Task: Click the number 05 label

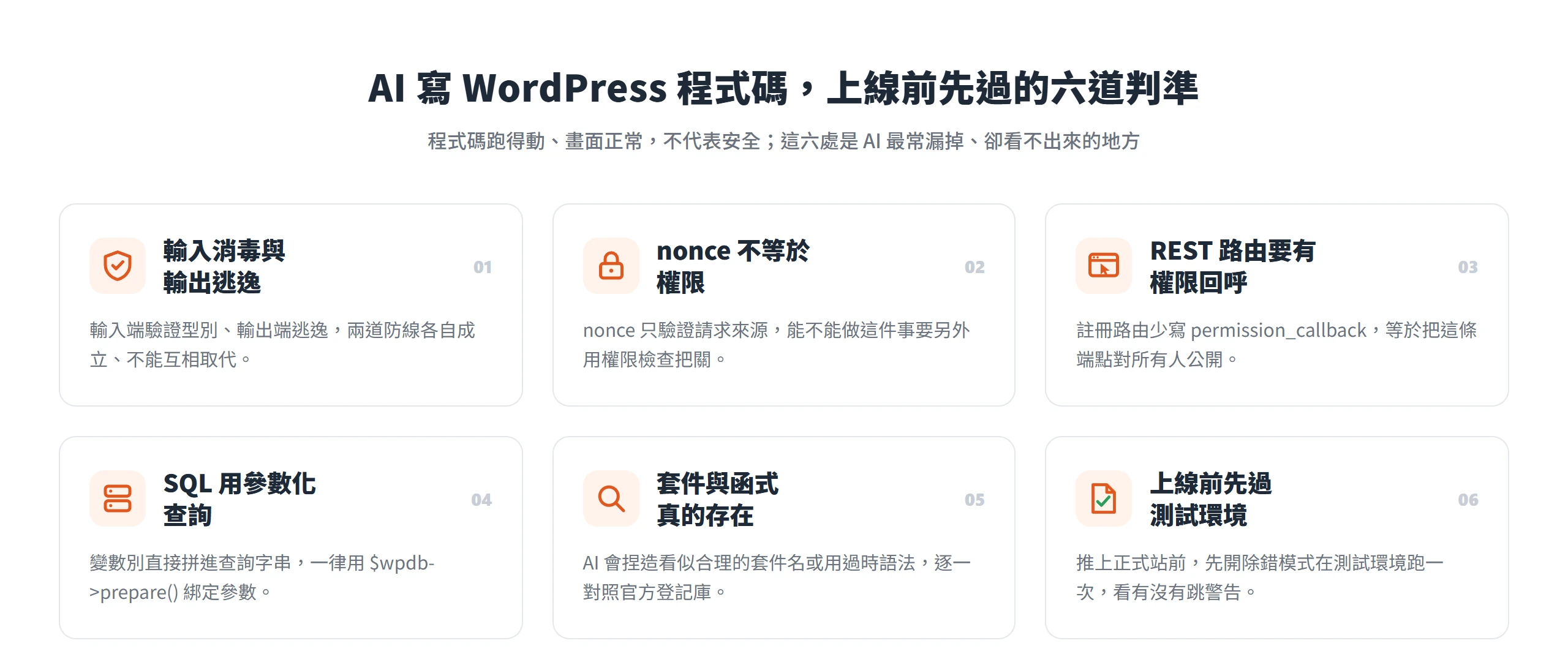Action: click(x=974, y=500)
